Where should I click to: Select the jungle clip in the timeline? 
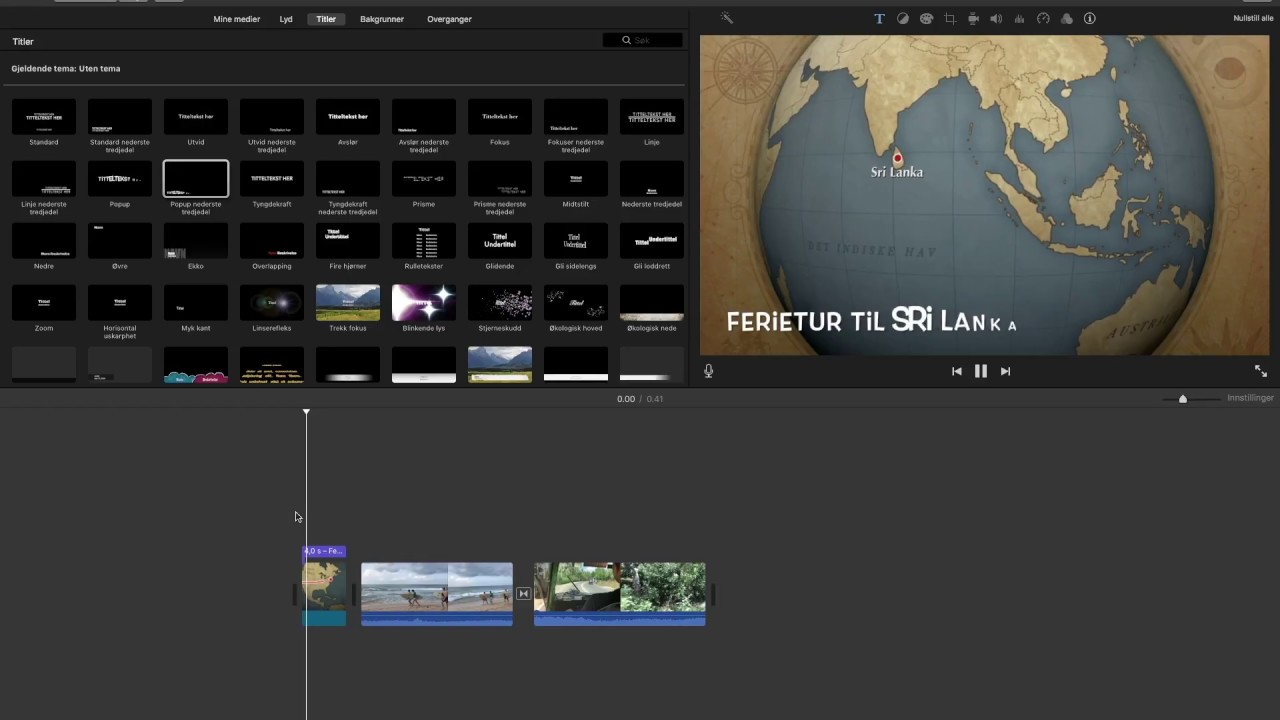click(x=620, y=594)
